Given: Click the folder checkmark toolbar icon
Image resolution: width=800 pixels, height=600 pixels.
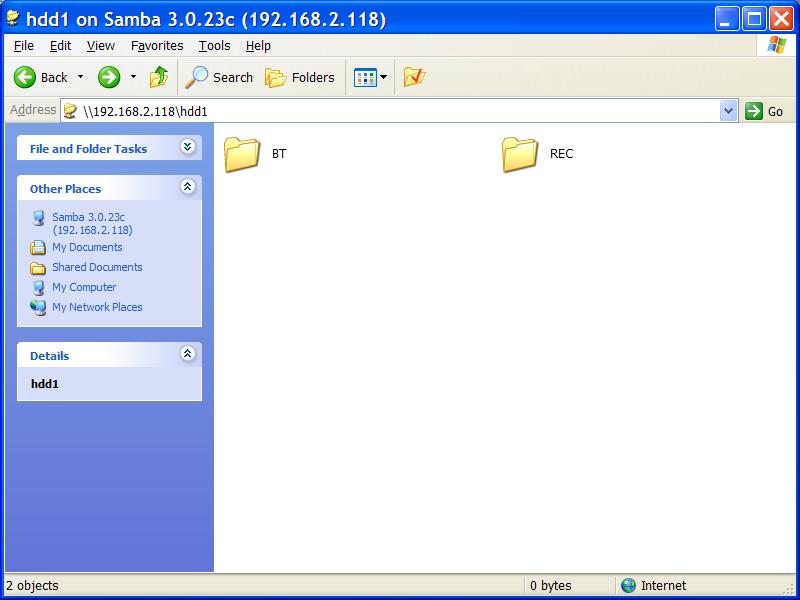Looking at the screenshot, I should (x=414, y=78).
